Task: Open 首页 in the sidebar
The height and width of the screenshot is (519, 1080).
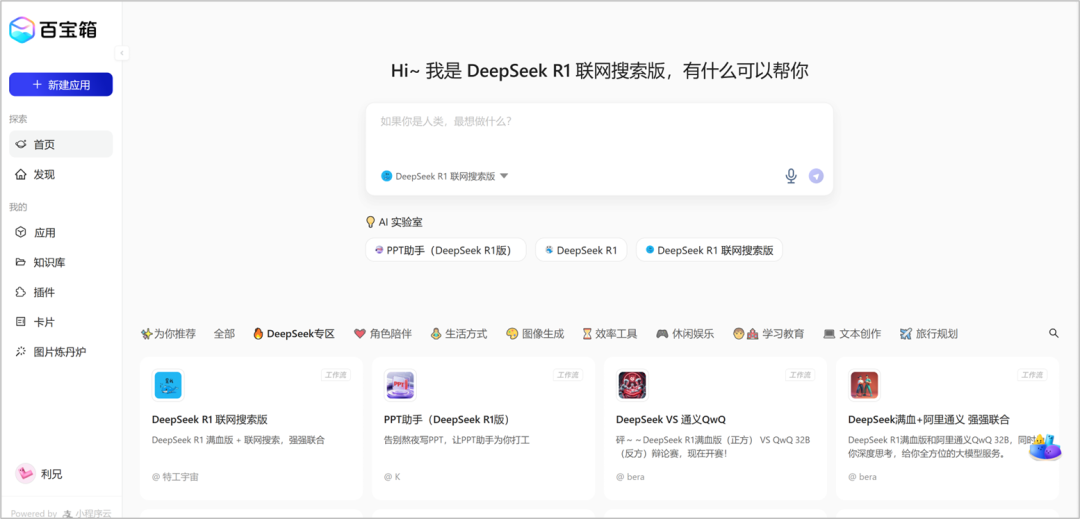Action: [x=61, y=144]
